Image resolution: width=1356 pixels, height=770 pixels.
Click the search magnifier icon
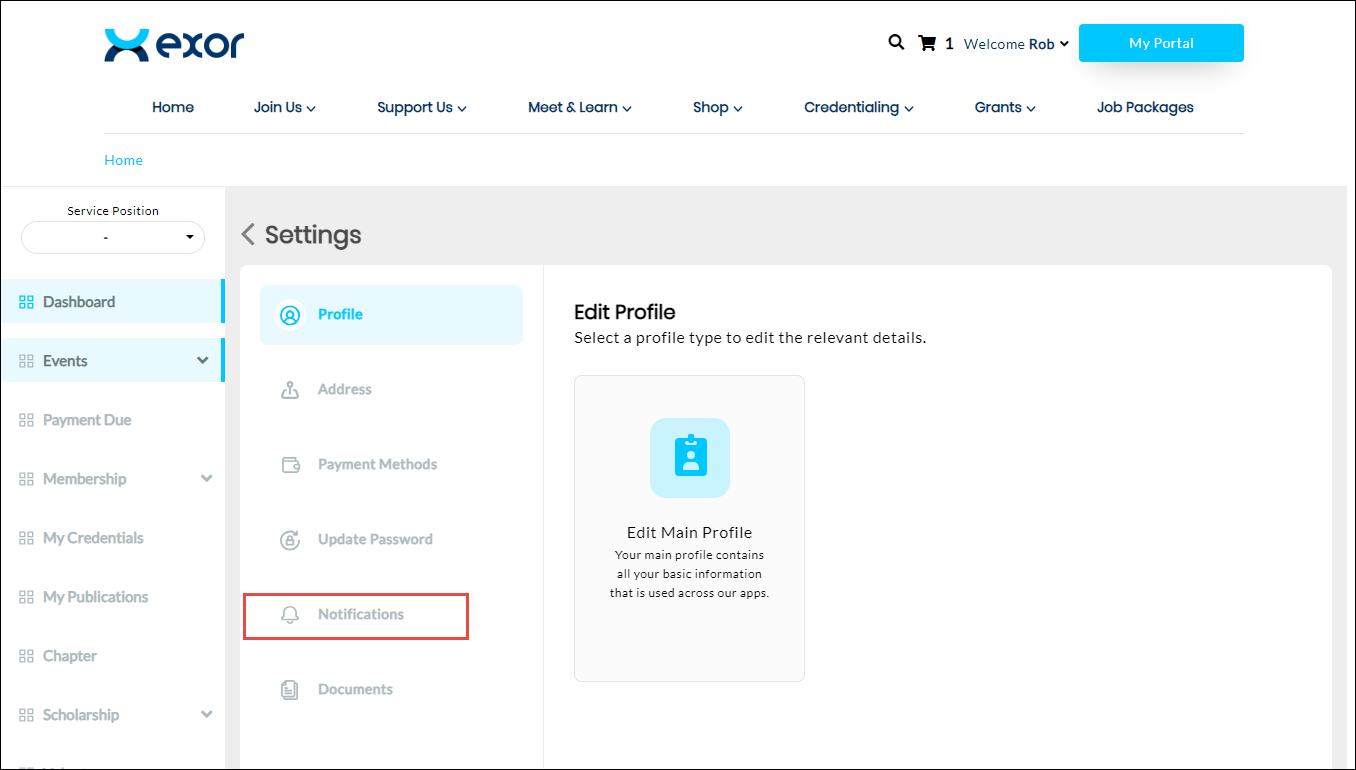(896, 43)
